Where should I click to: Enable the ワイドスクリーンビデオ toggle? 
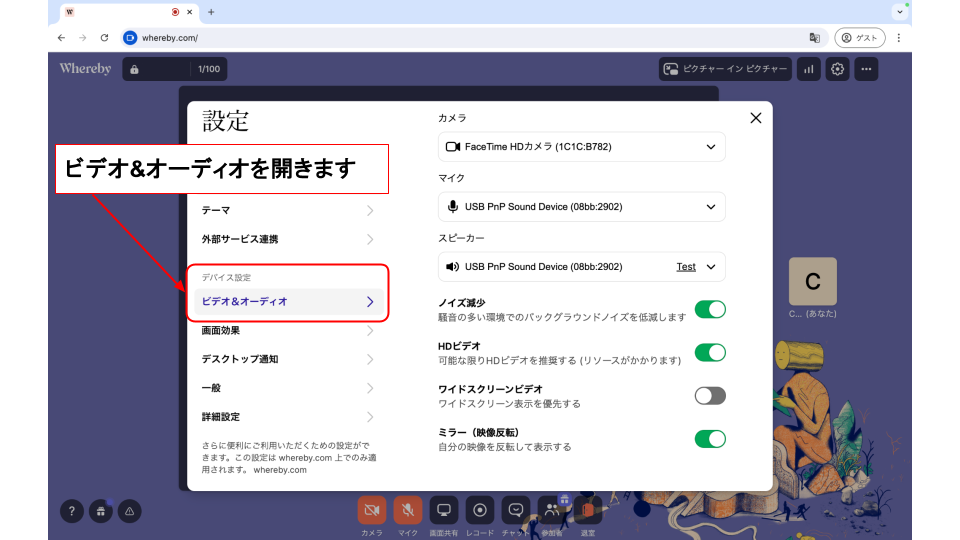click(x=710, y=395)
